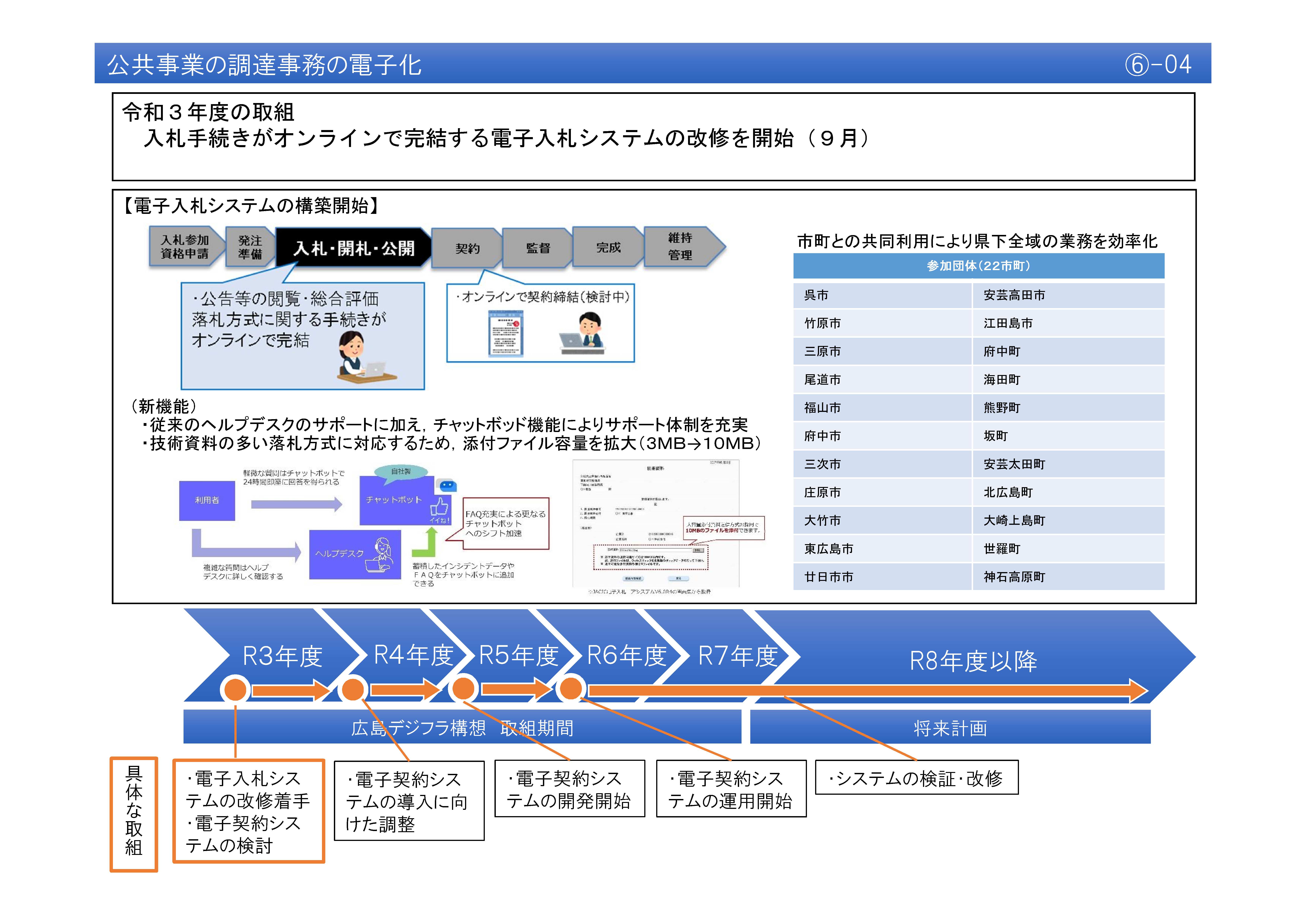Click the 公共事業の調達事務の電子化 title

pyautogui.click(x=264, y=65)
